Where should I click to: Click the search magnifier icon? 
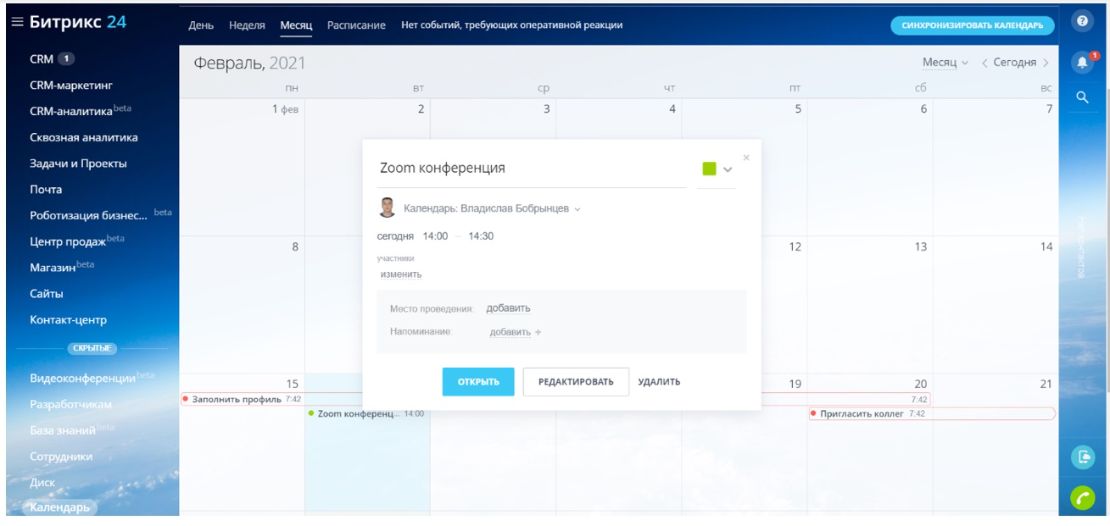point(1082,98)
